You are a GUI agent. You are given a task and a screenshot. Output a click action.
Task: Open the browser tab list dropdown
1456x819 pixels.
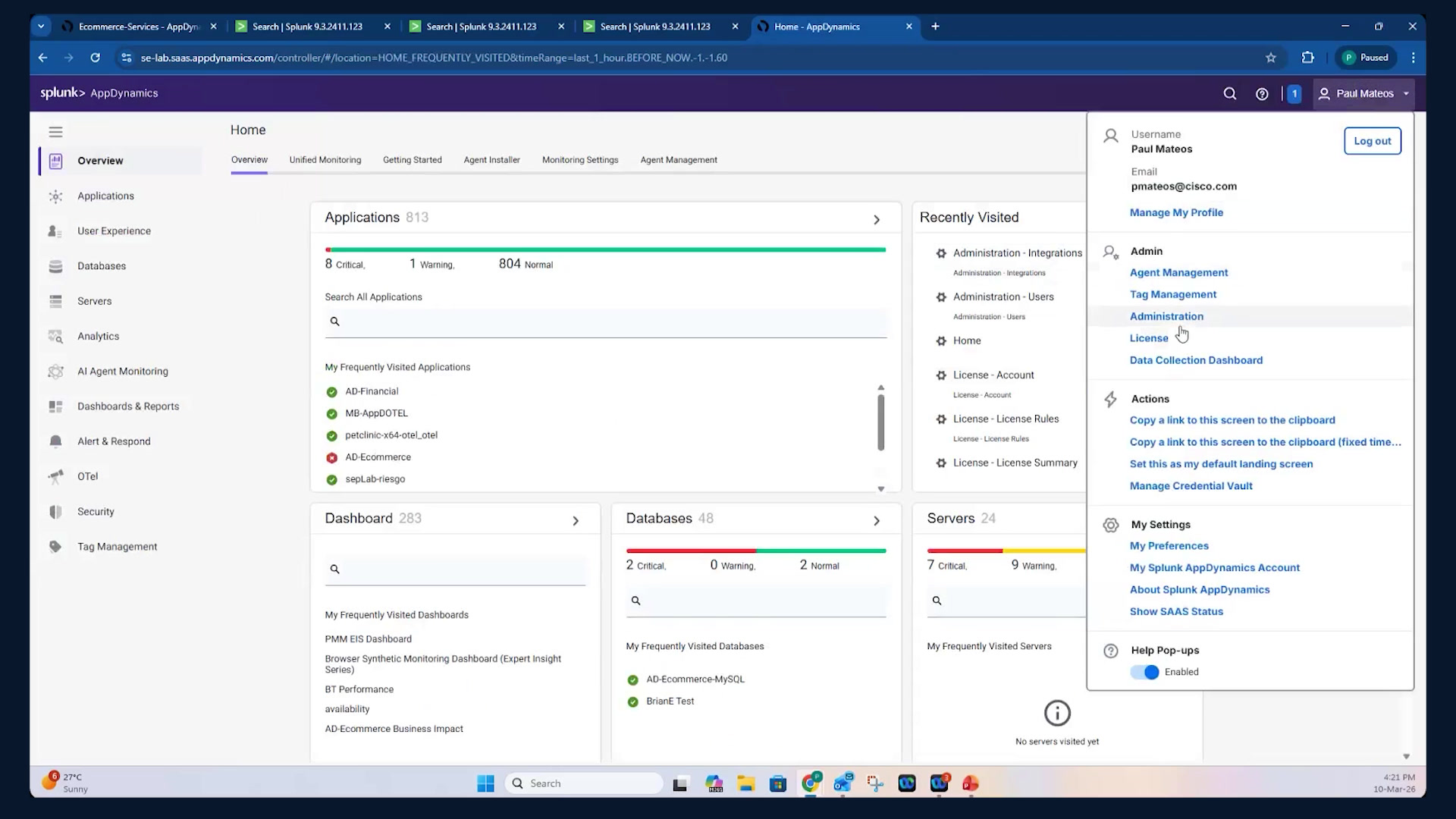[x=41, y=27]
